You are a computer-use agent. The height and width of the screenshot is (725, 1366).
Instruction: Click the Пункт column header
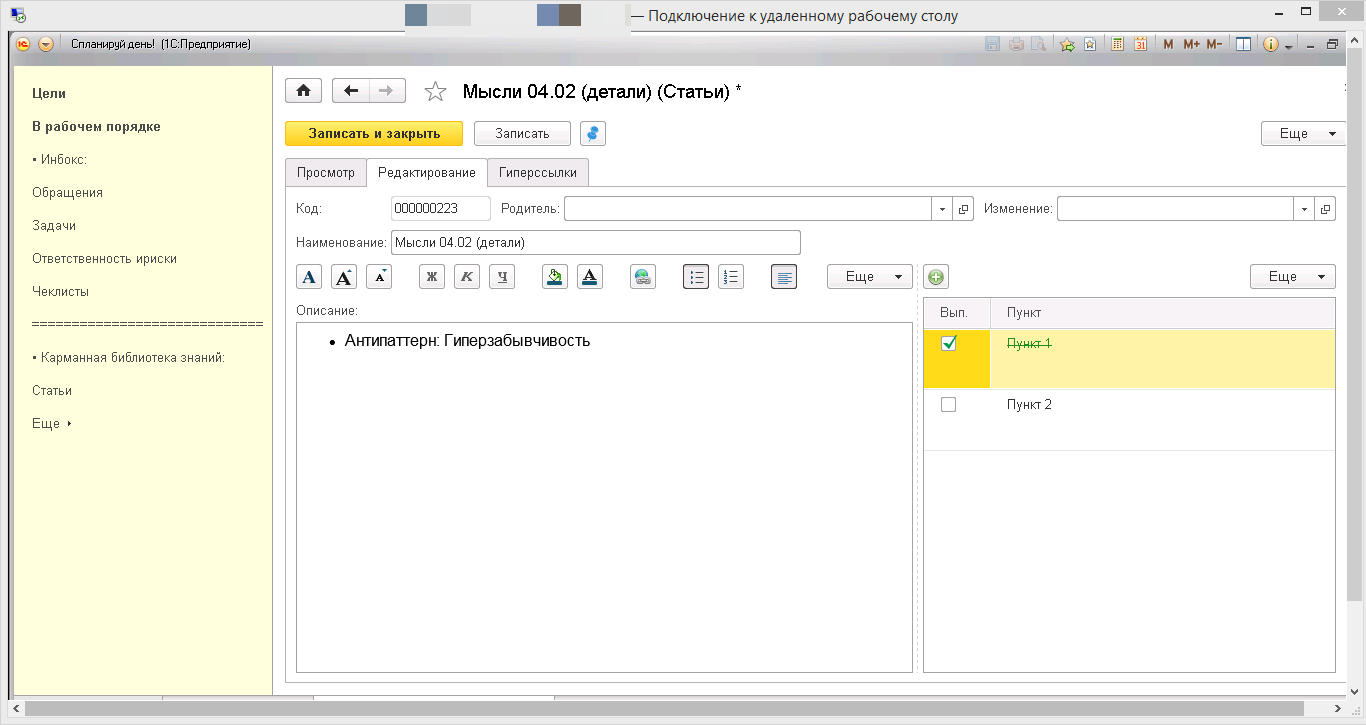(1162, 313)
